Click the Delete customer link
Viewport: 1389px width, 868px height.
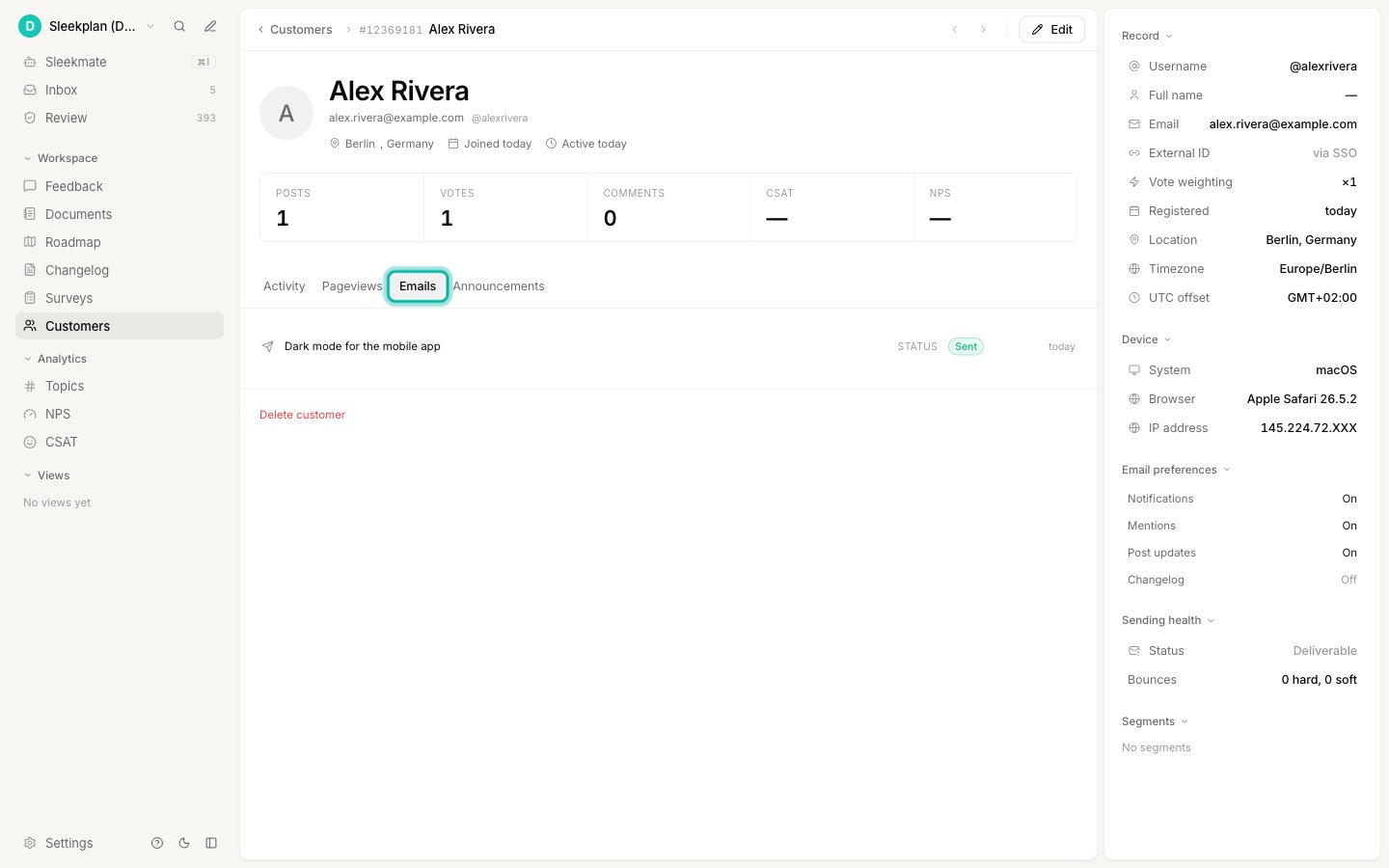302,415
